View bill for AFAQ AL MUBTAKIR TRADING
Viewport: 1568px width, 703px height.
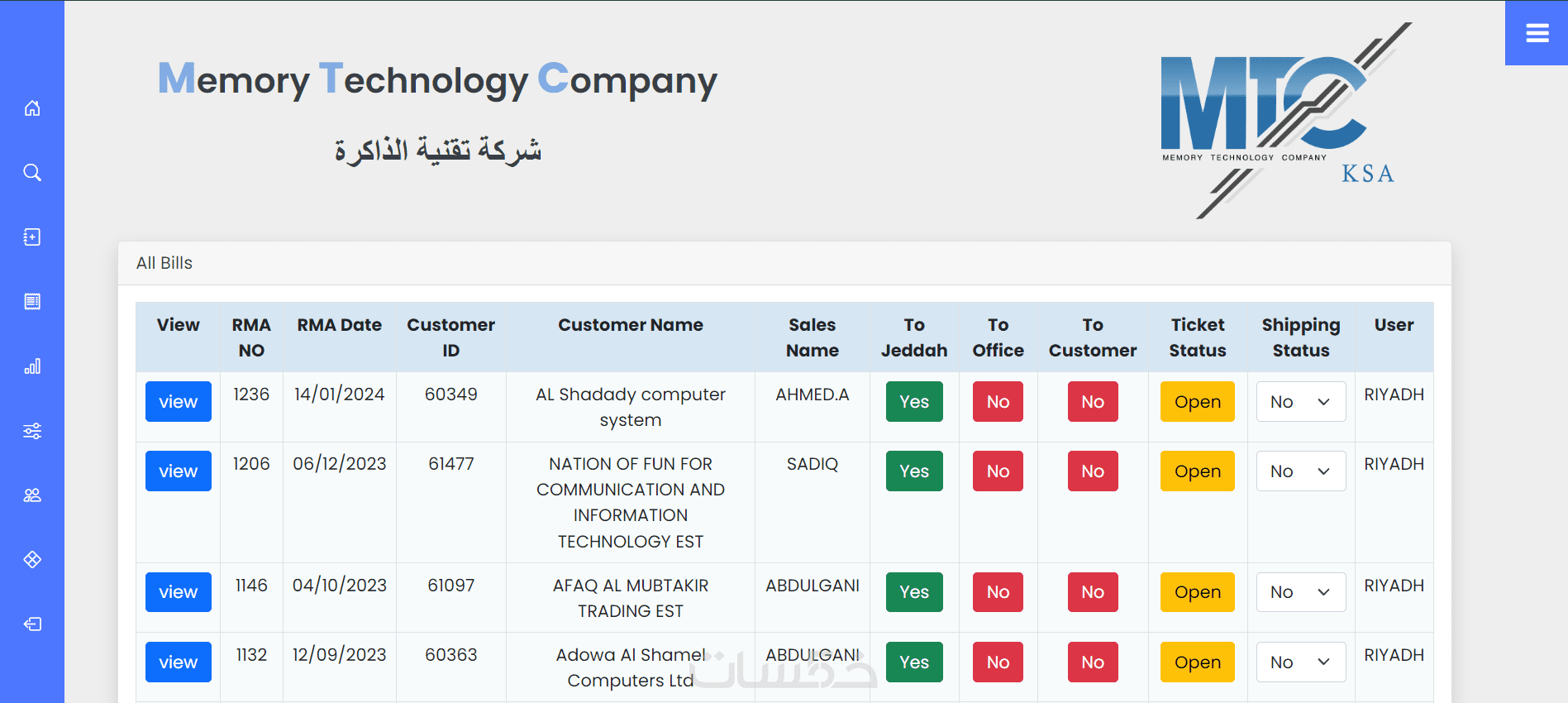(179, 592)
